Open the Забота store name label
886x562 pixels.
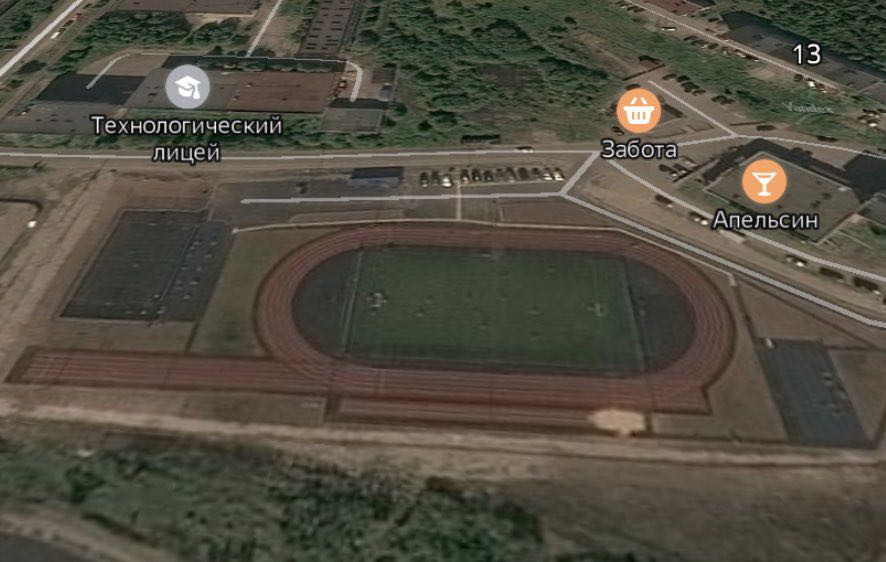[x=639, y=150]
